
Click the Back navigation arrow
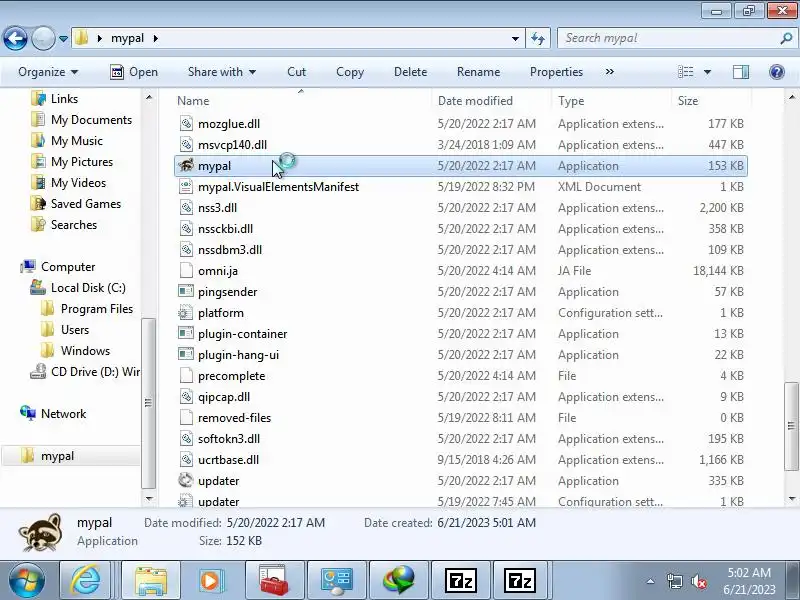coord(15,38)
